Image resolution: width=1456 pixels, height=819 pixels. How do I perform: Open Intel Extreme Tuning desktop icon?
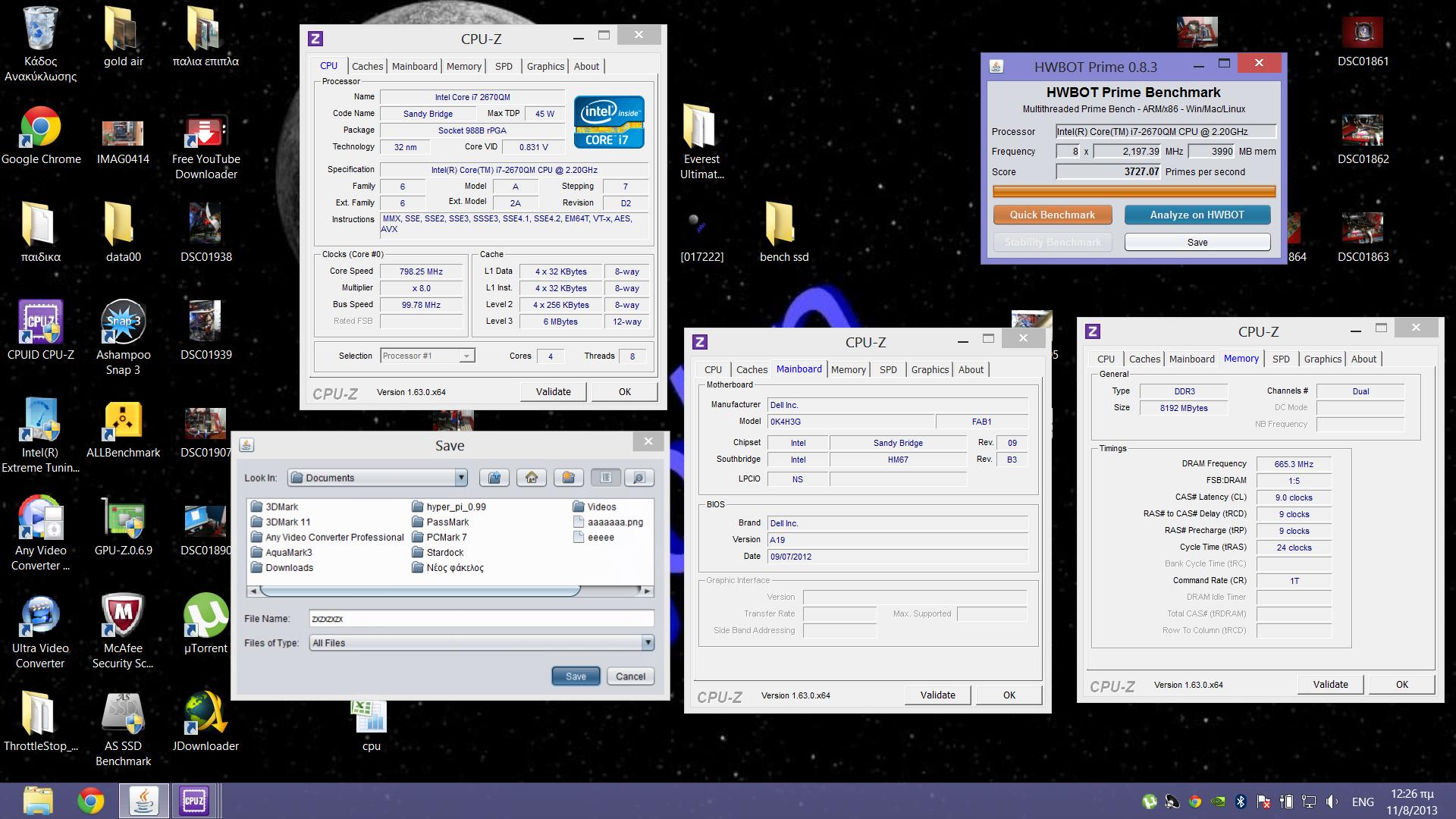click(41, 436)
